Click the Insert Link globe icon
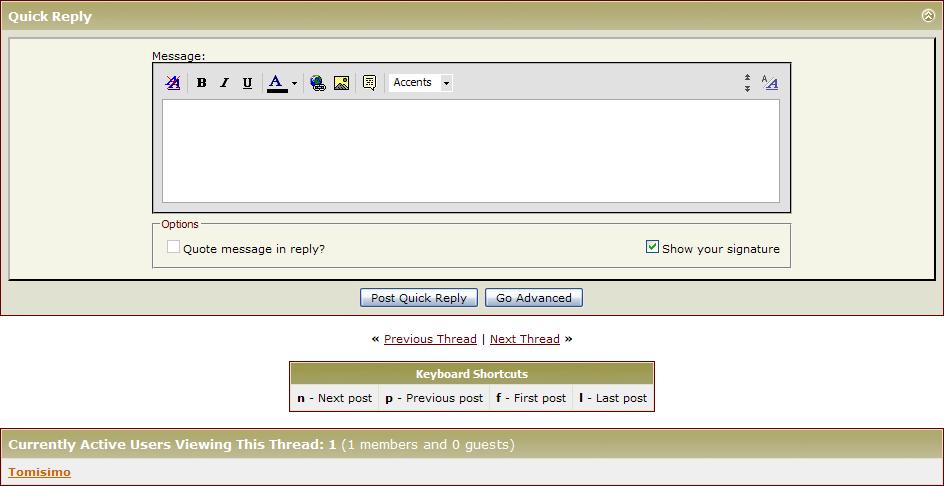Screen dimensions: 944x486 click(318, 83)
